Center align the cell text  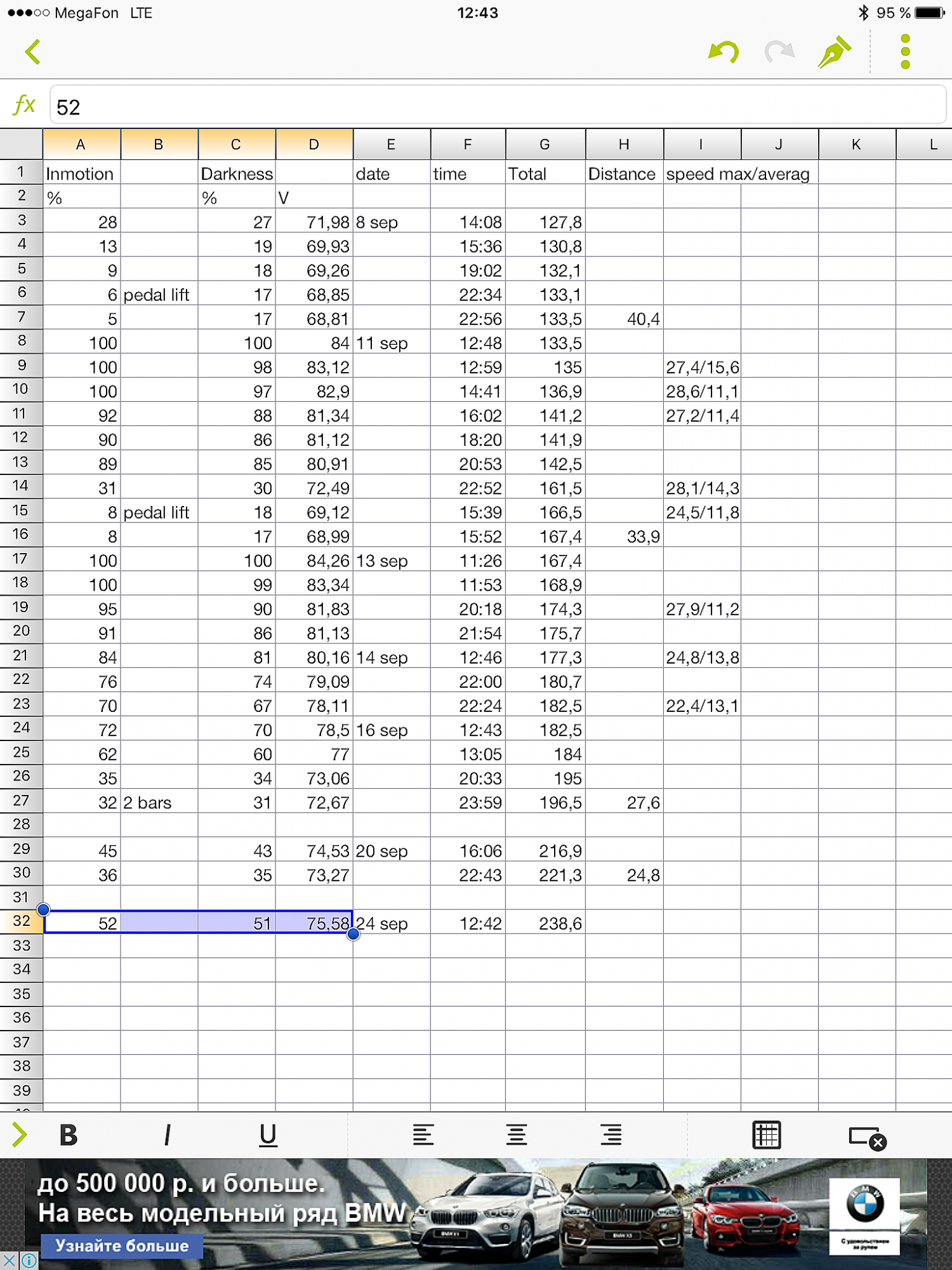point(517,1135)
